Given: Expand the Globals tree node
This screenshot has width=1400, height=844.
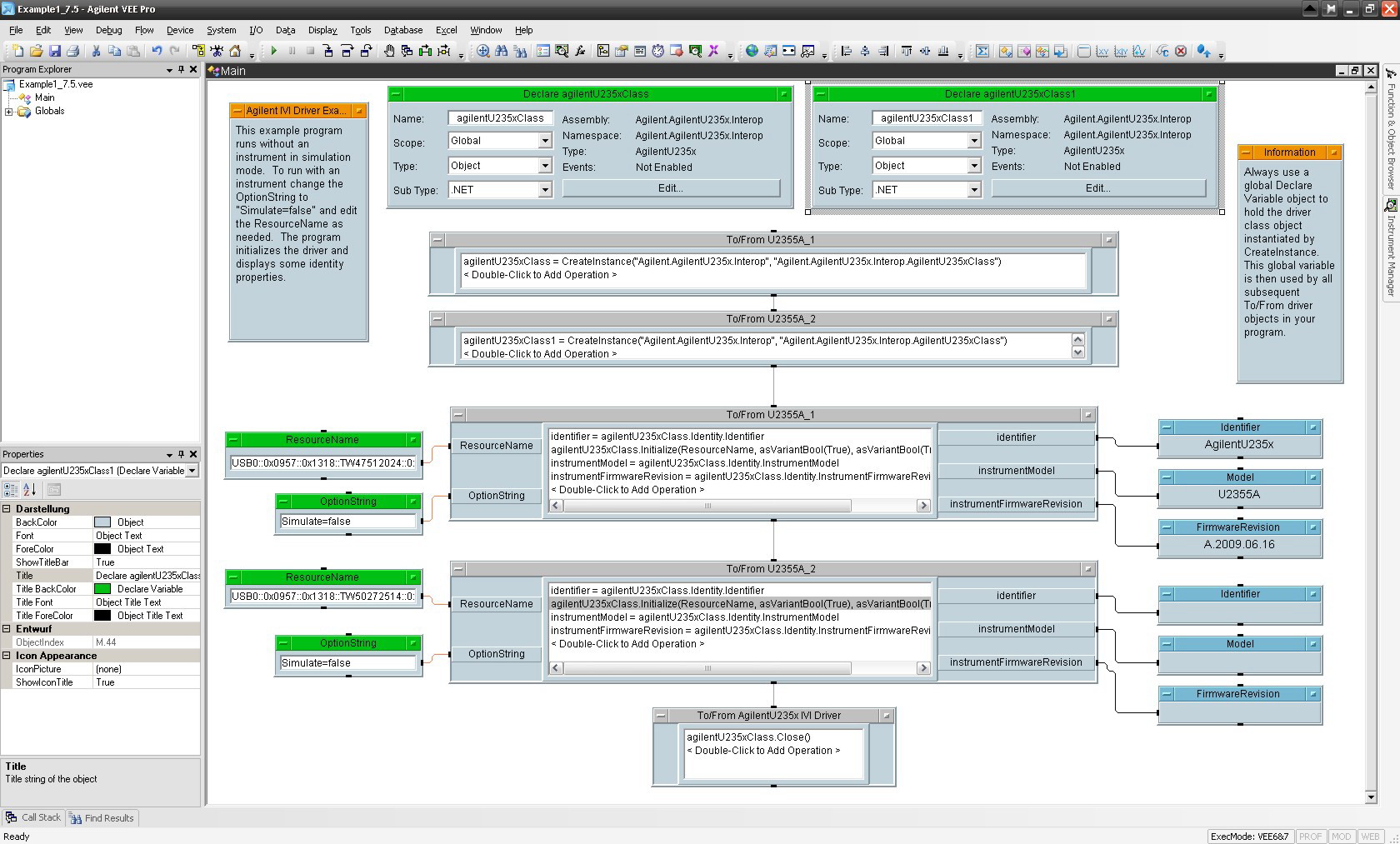Looking at the screenshot, I should coord(9,111).
